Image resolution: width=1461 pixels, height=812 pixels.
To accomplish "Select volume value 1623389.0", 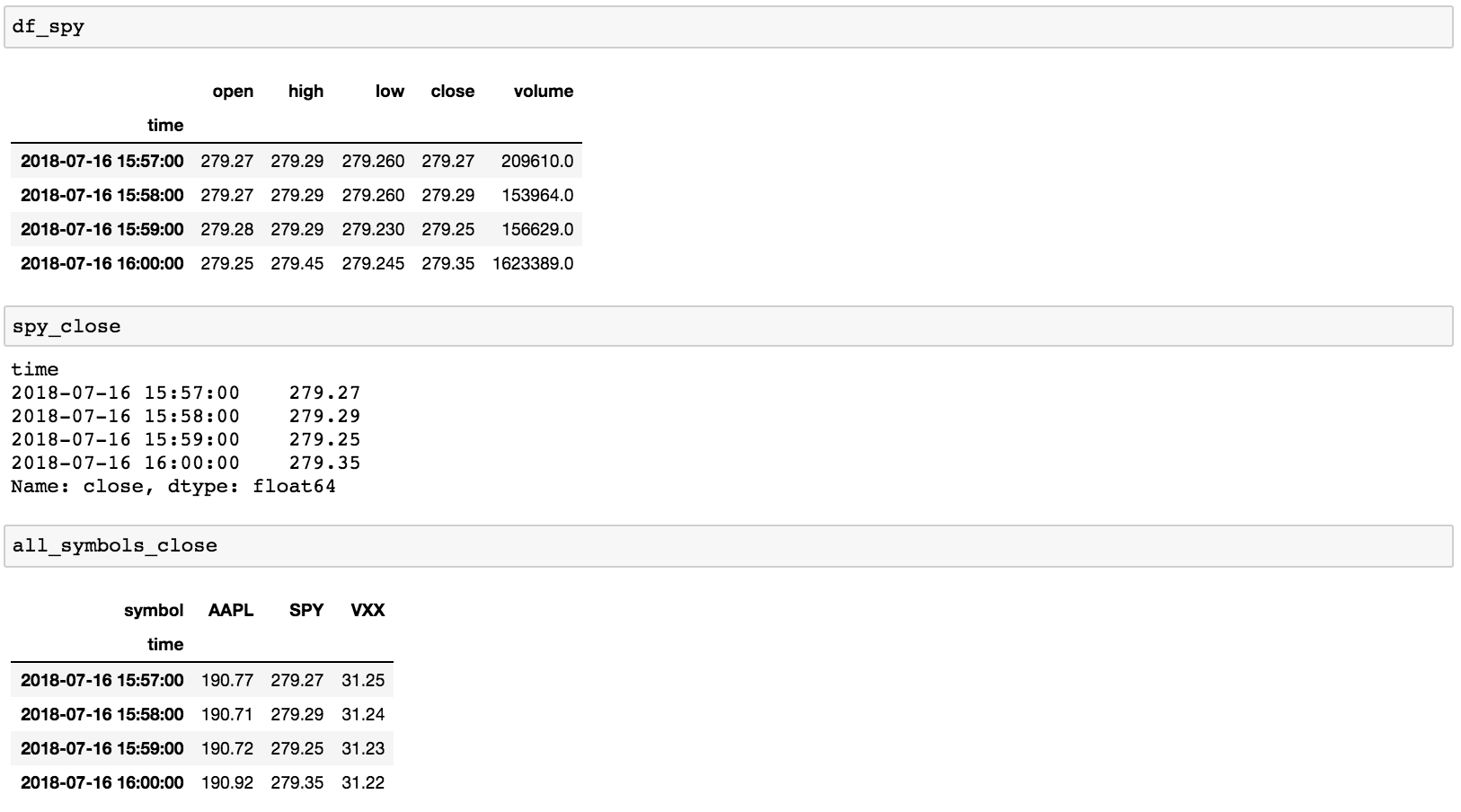I will coord(533,264).
